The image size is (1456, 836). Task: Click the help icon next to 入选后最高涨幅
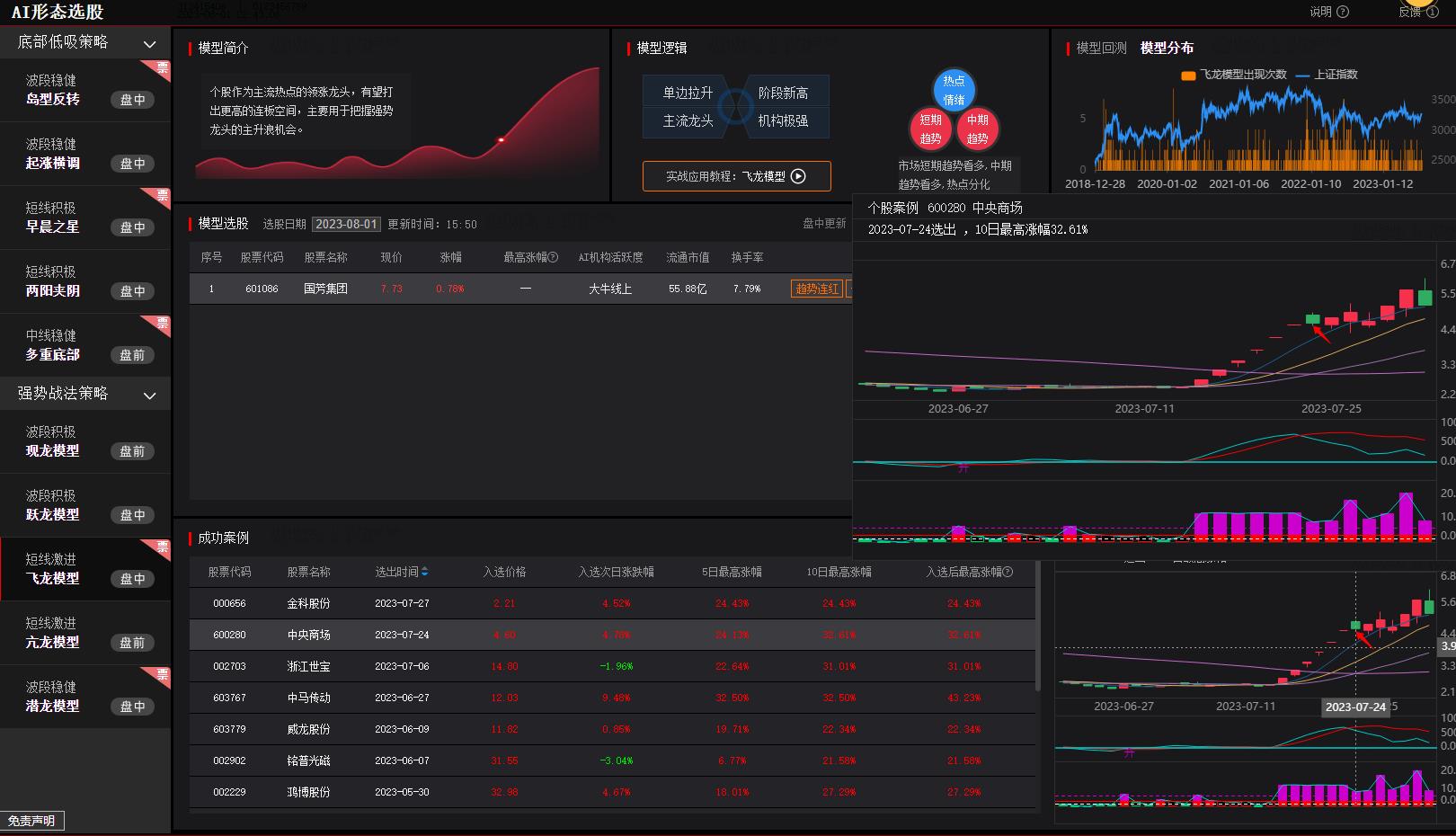coord(1008,572)
